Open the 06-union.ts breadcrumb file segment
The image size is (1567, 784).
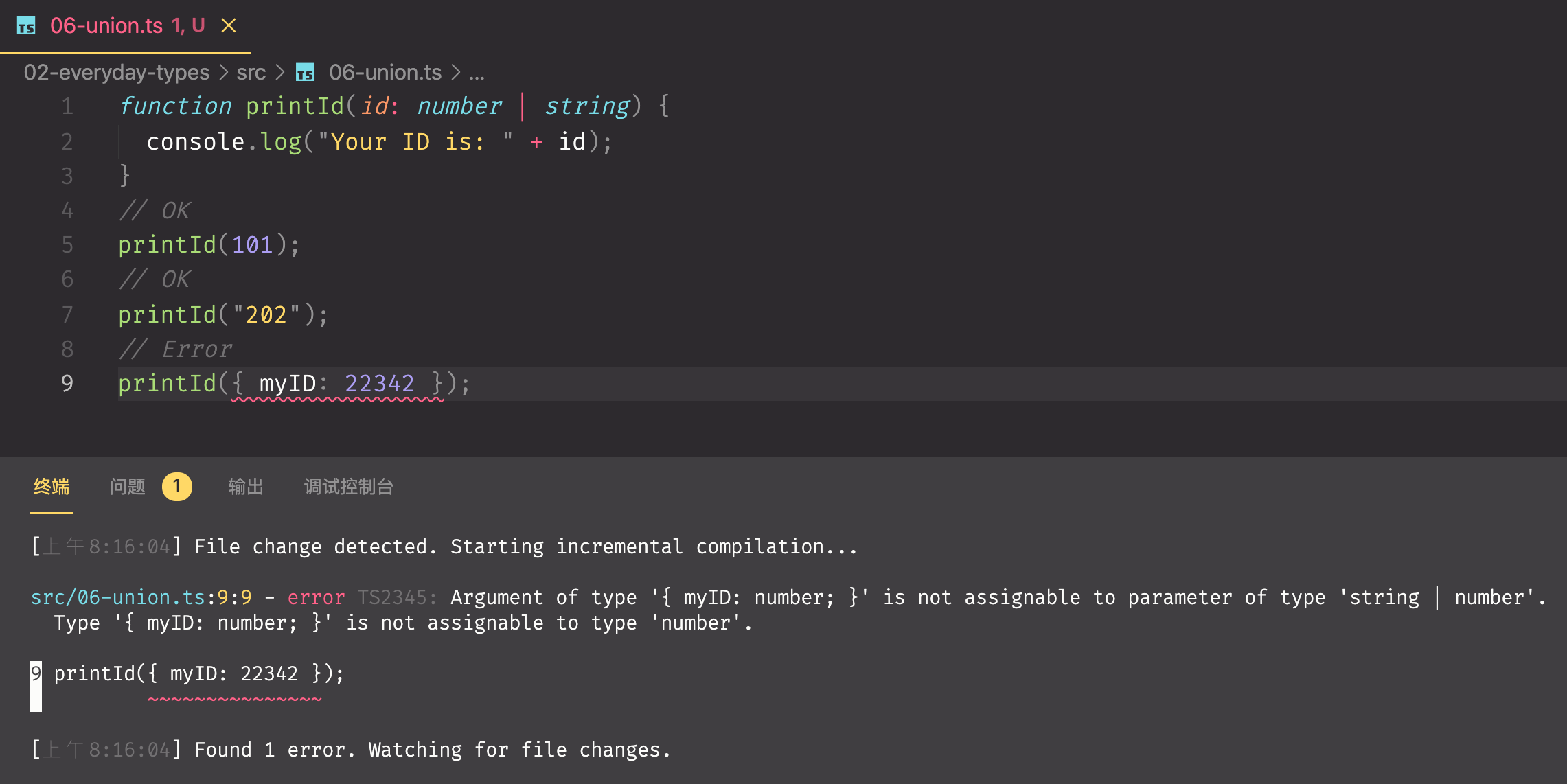coord(385,72)
